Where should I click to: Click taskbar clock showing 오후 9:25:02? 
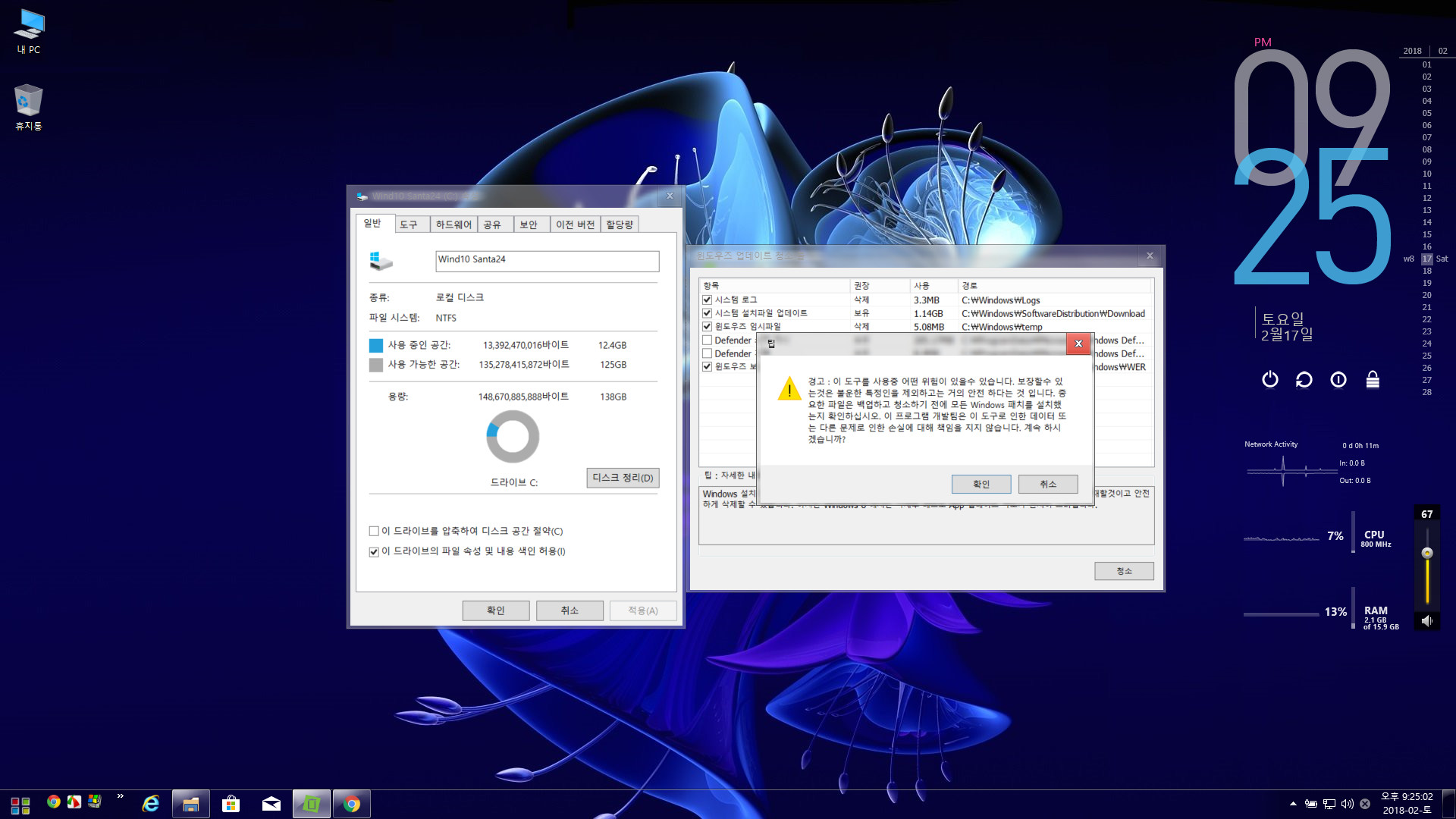click(1407, 804)
